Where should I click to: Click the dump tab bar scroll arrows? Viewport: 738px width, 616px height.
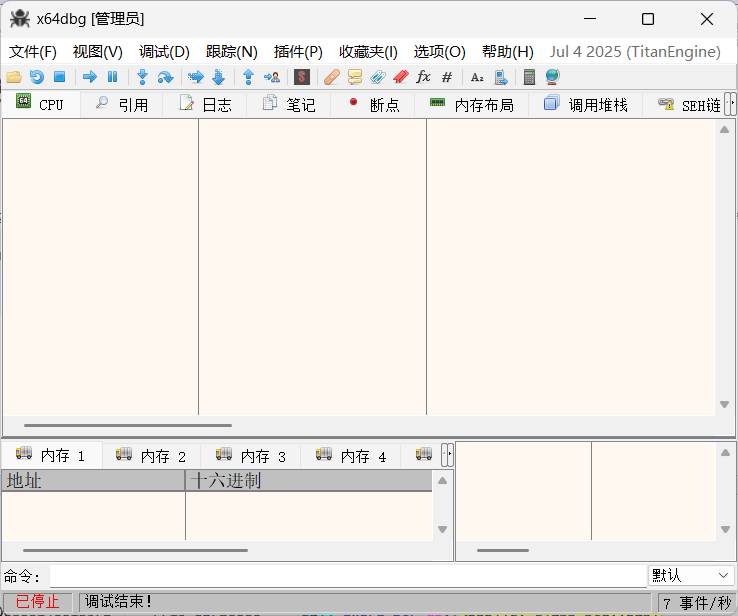pos(447,455)
